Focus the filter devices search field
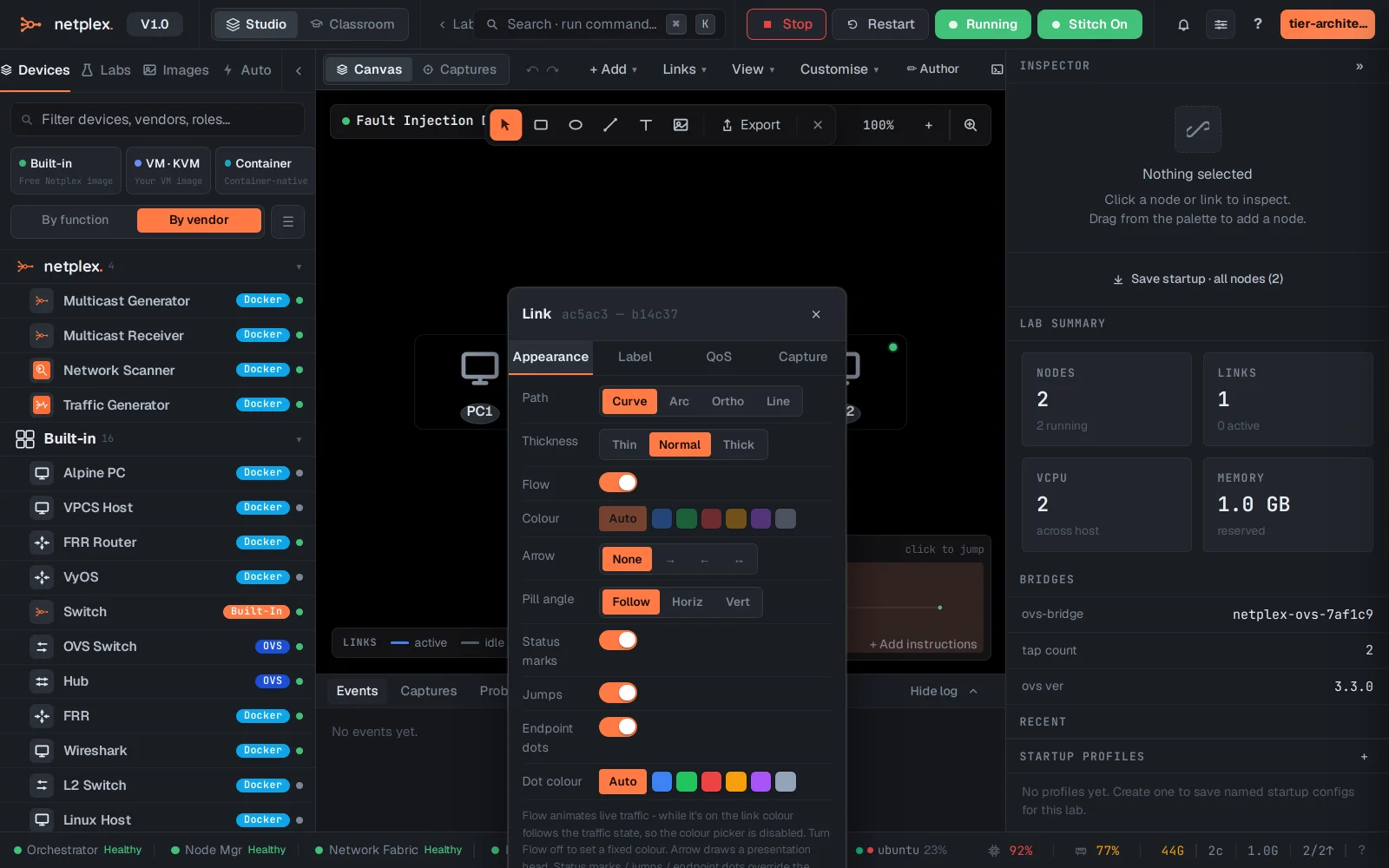Image resolution: width=1389 pixels, height=868 pixels. tap(158, 120)
